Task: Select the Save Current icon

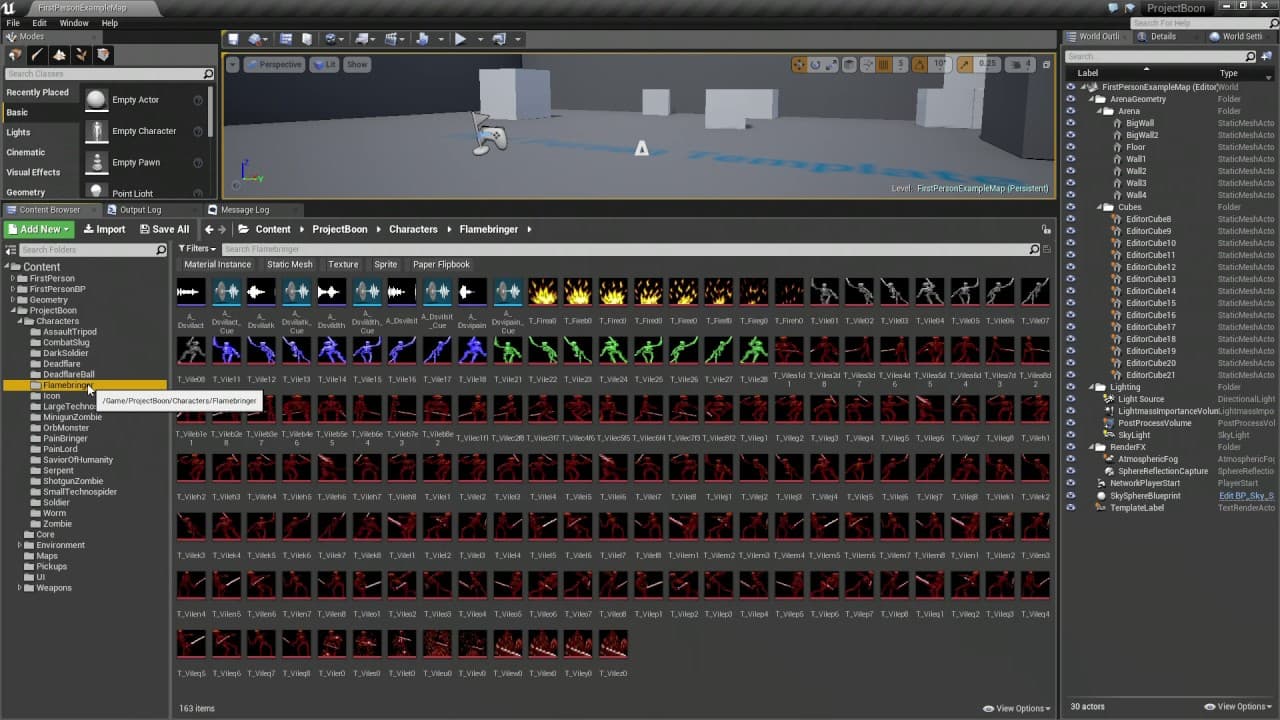Action: click(232, 38)
